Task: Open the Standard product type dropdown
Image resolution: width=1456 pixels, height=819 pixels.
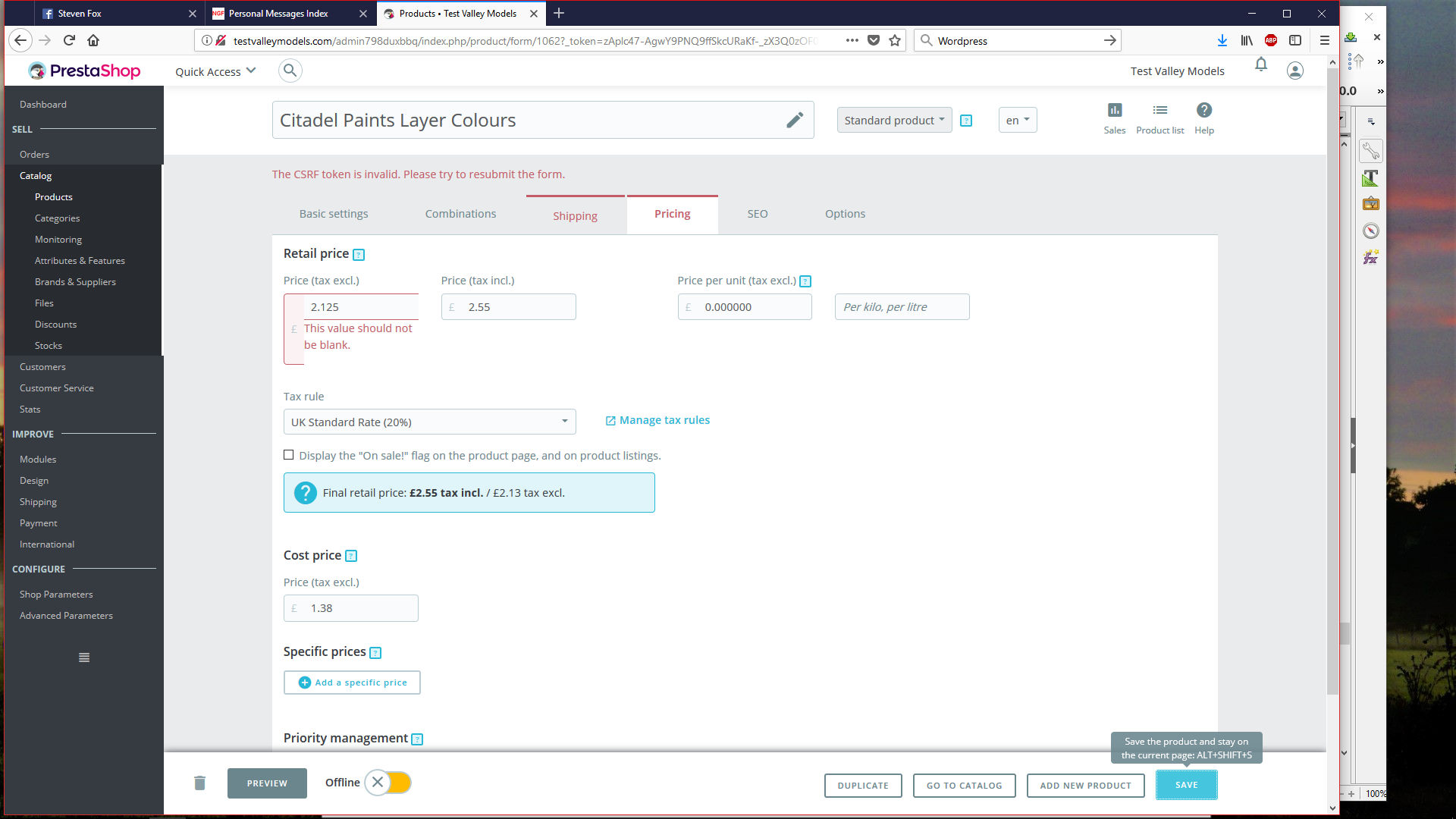Action: coord(894,121)
